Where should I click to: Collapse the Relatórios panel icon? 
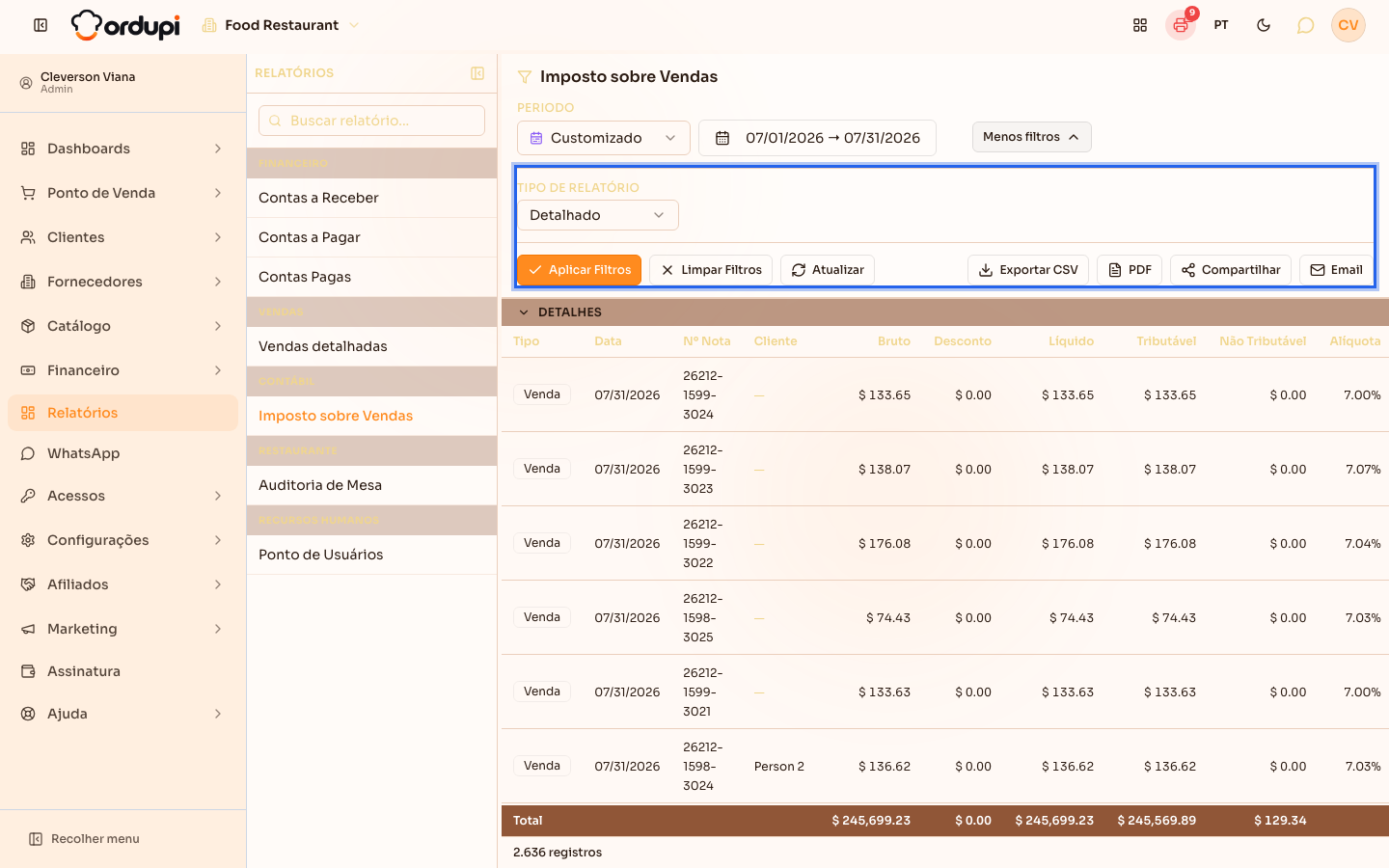(477, 73)
